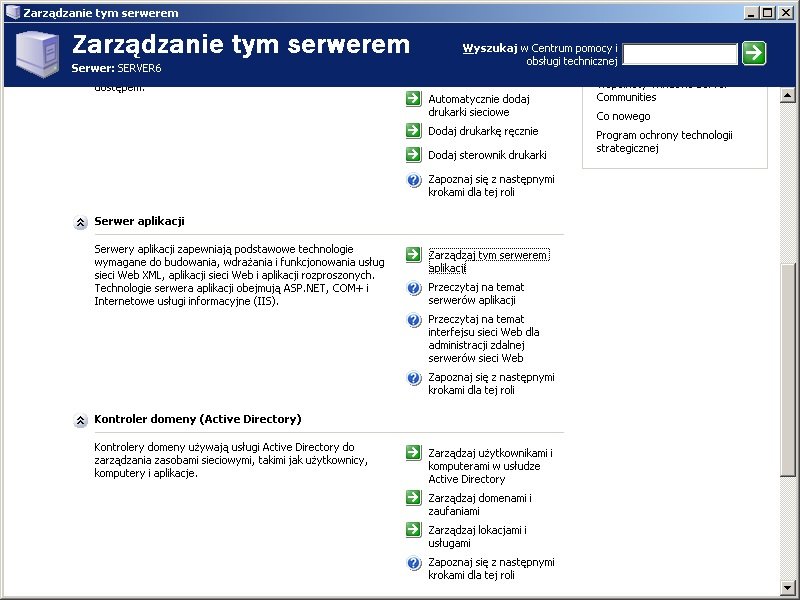Collapse the Kontroler domeny (Active Directory) section
800x600 pixels.
[80, 420]
